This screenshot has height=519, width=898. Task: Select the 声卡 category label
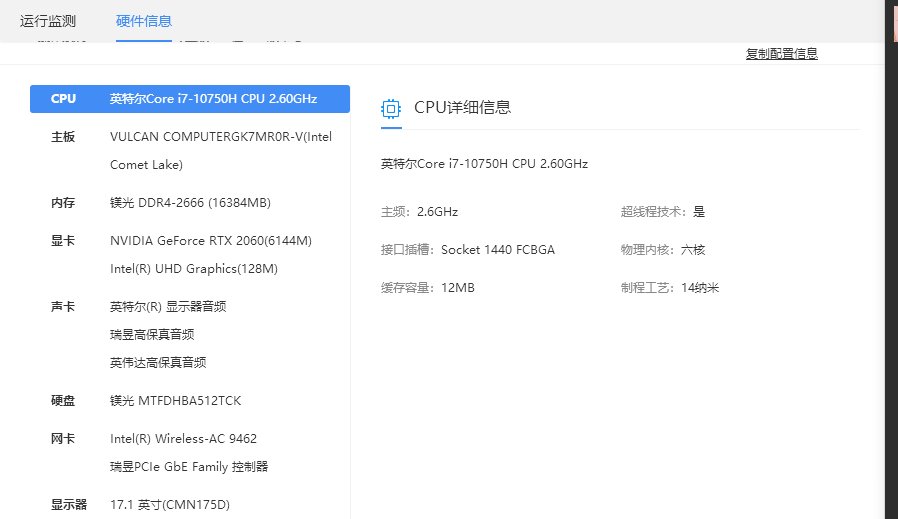coord(63,307)
